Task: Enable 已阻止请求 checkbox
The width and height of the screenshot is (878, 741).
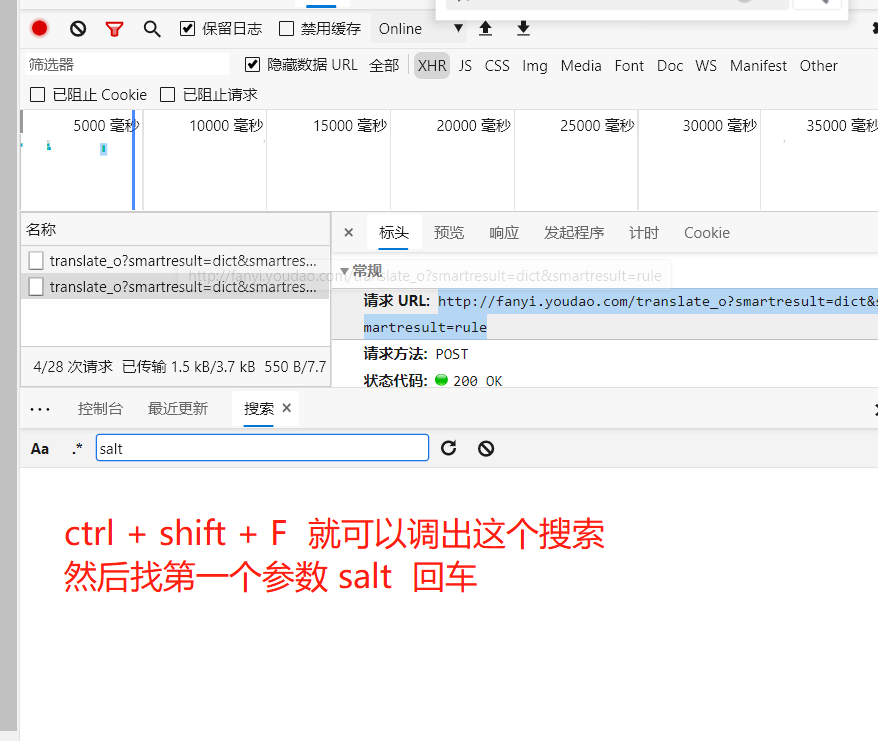Action: pyautogui.click(x=167, y=95)
